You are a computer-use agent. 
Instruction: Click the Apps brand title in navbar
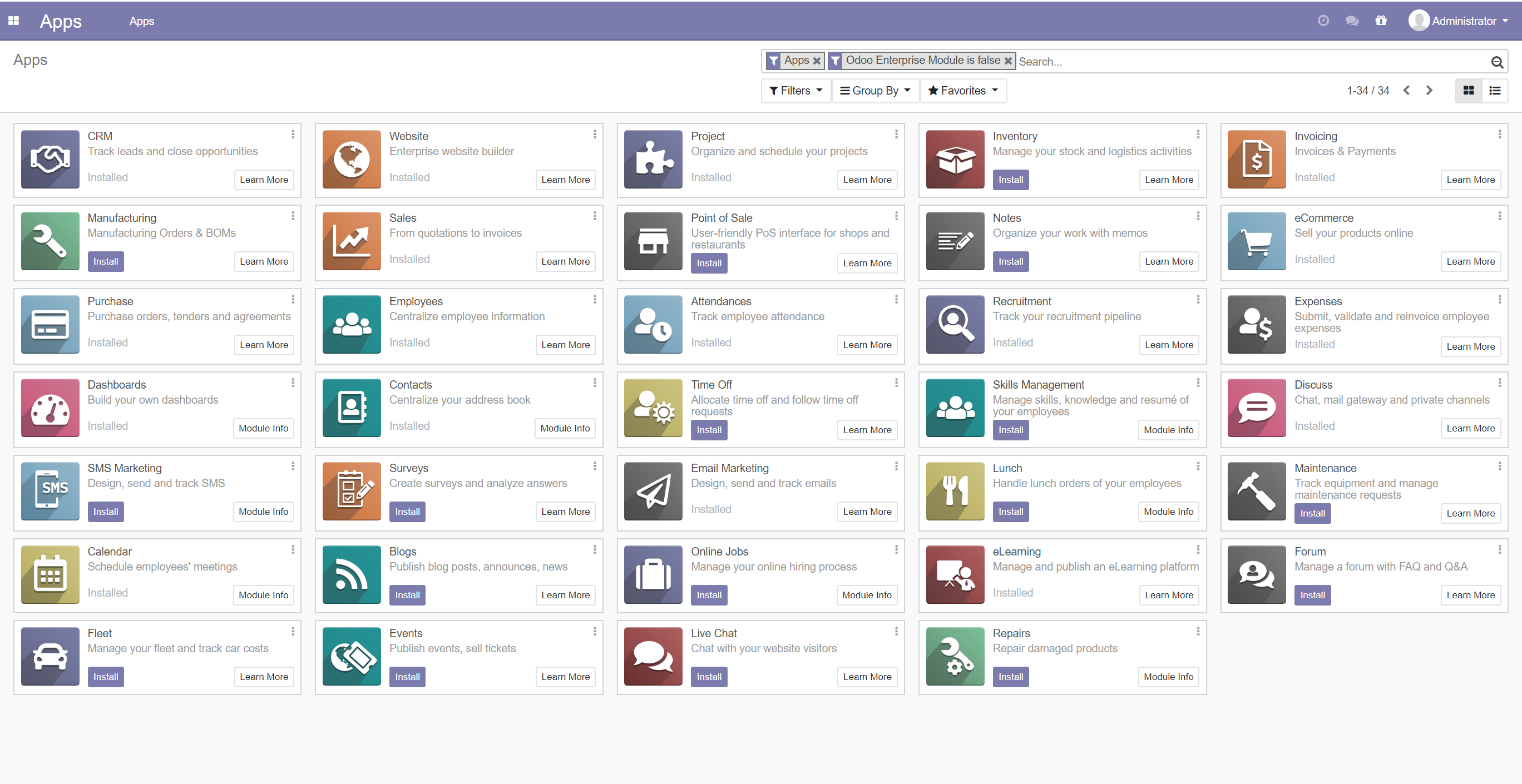[x=61, y=21]
